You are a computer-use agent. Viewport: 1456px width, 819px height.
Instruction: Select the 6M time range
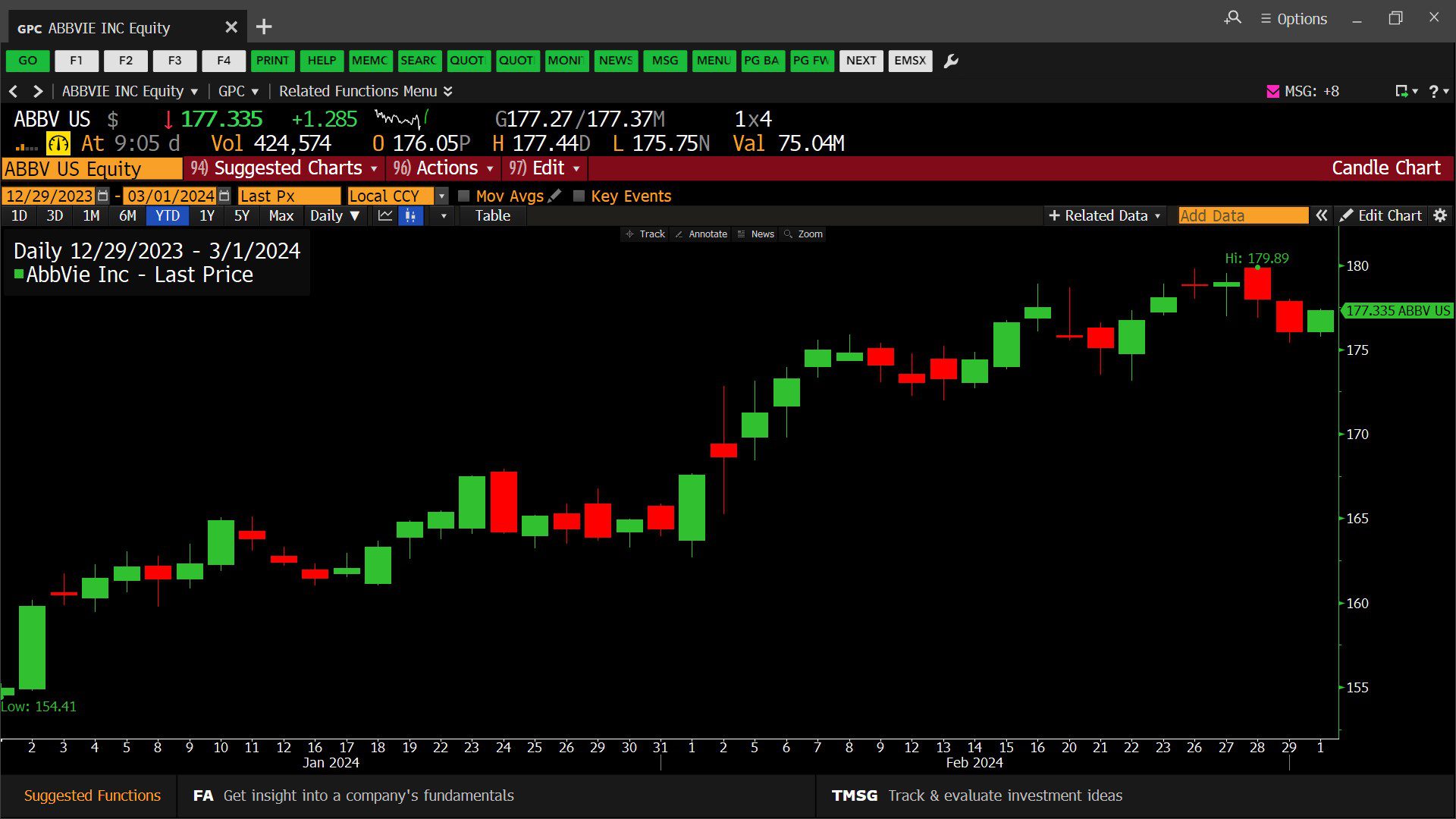[127, 215]
